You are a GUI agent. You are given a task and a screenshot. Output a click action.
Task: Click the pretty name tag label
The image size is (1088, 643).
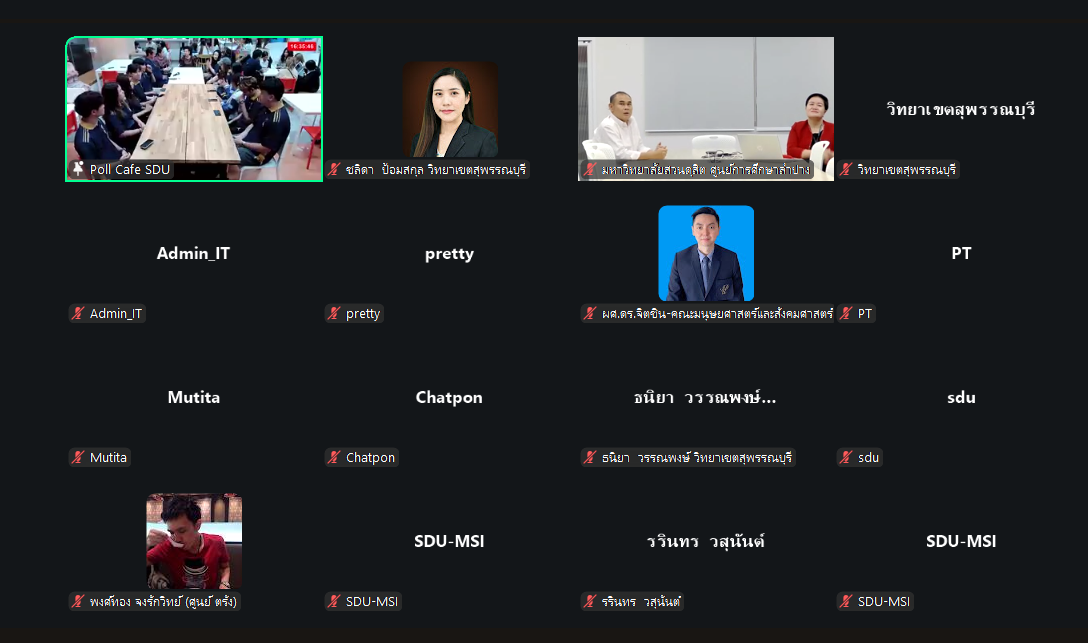click(363, 314)
